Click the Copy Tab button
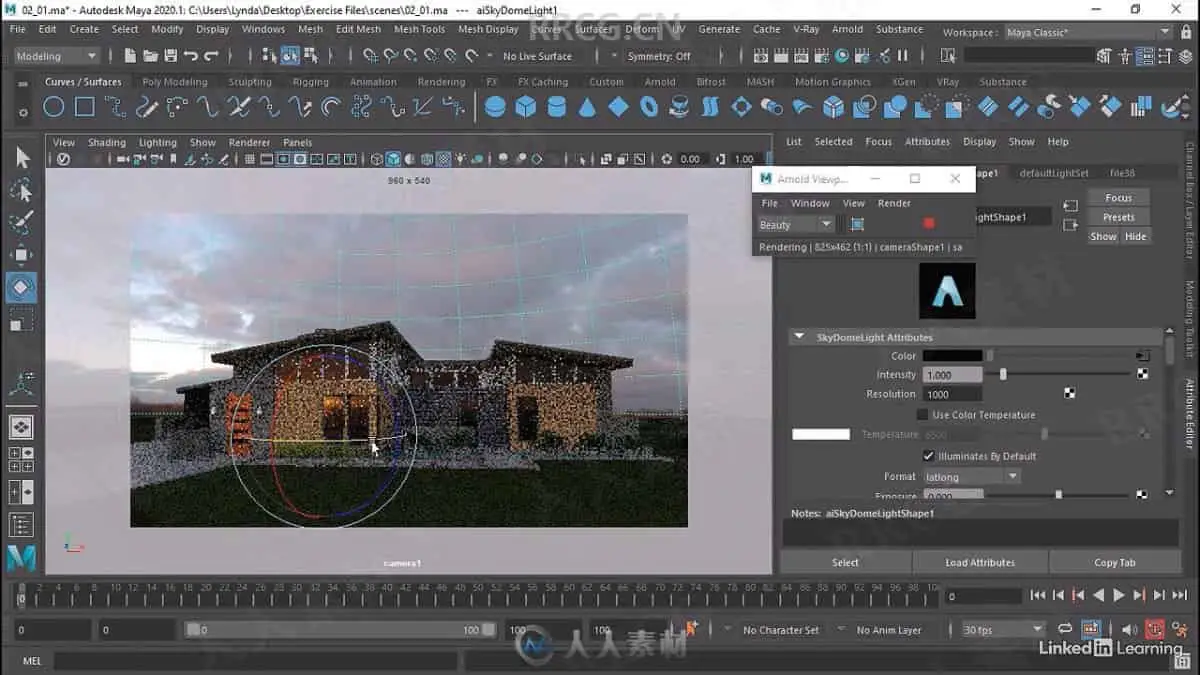Viewport: 1200px width, 675px height. [x=1114, y=562]
